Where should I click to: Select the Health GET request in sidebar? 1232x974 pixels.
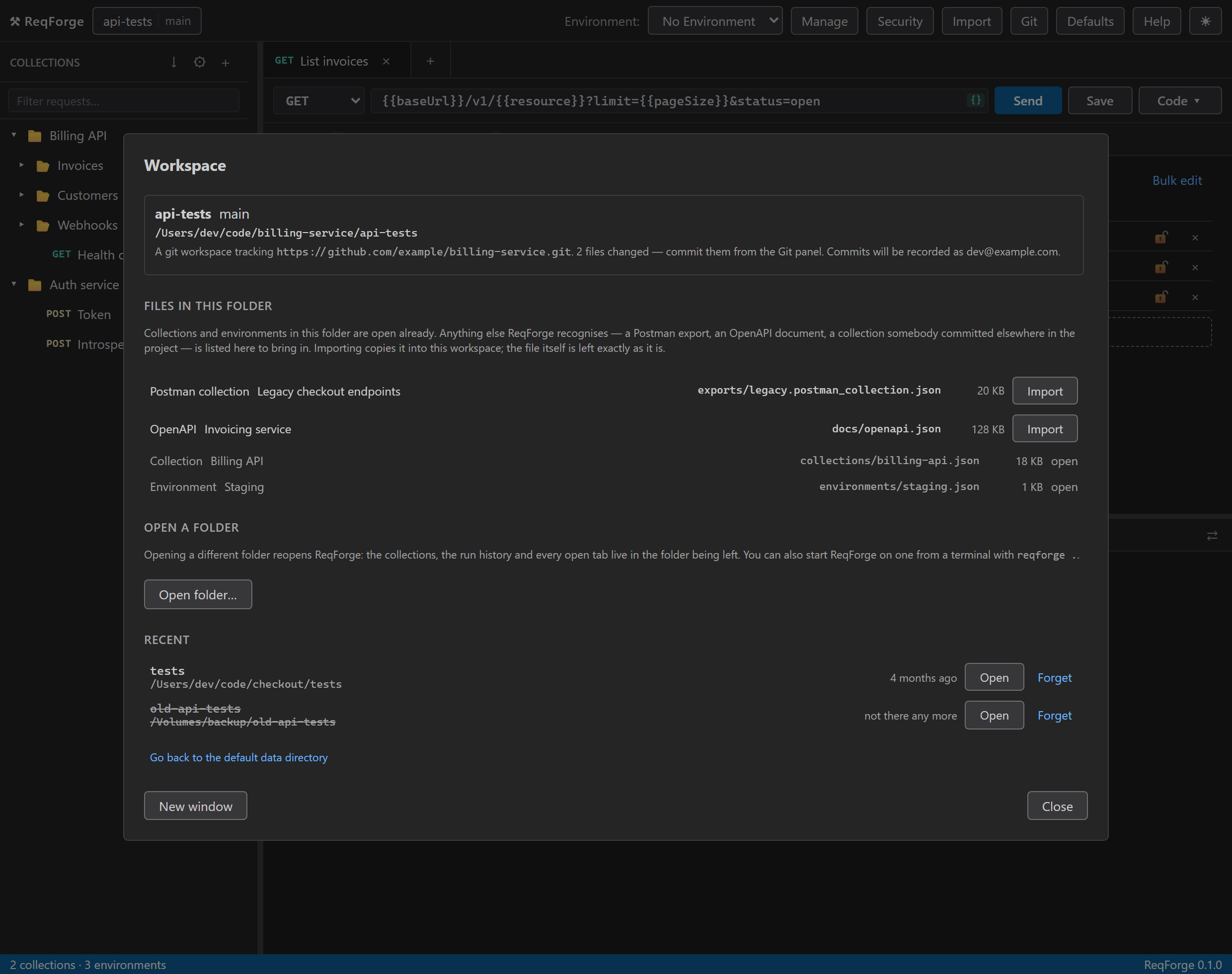(88, 254)
